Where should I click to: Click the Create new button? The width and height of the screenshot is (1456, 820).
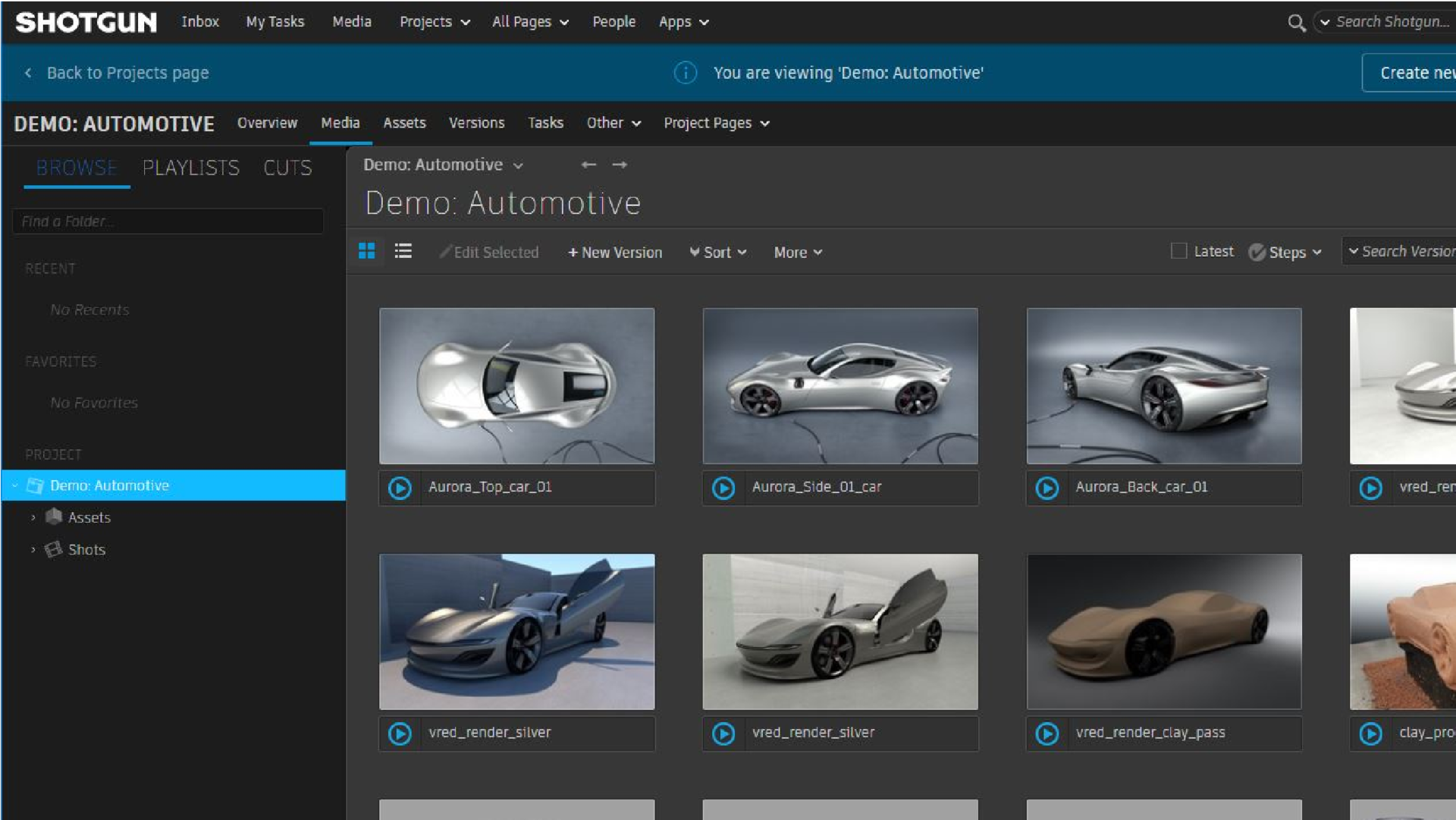tap(1409, 73)
